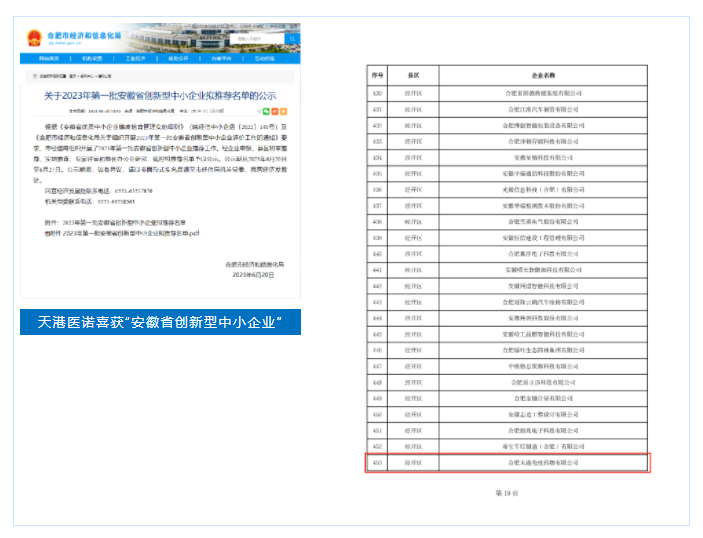
Task: Click the row 442 company name cell
Action: pyautogui.click(x=543, y=286)
